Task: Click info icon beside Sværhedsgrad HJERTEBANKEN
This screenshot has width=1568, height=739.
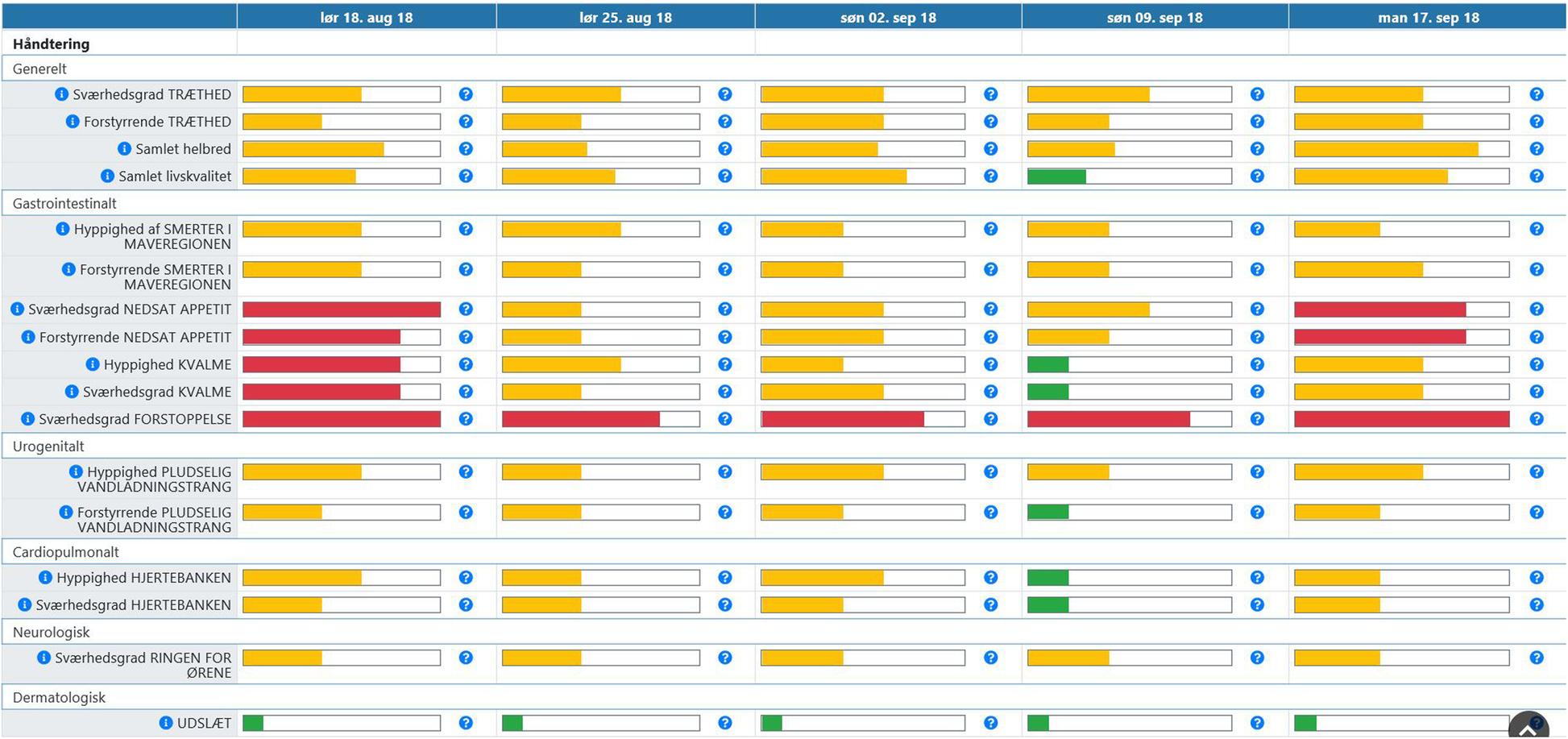Action: point(25,604)
